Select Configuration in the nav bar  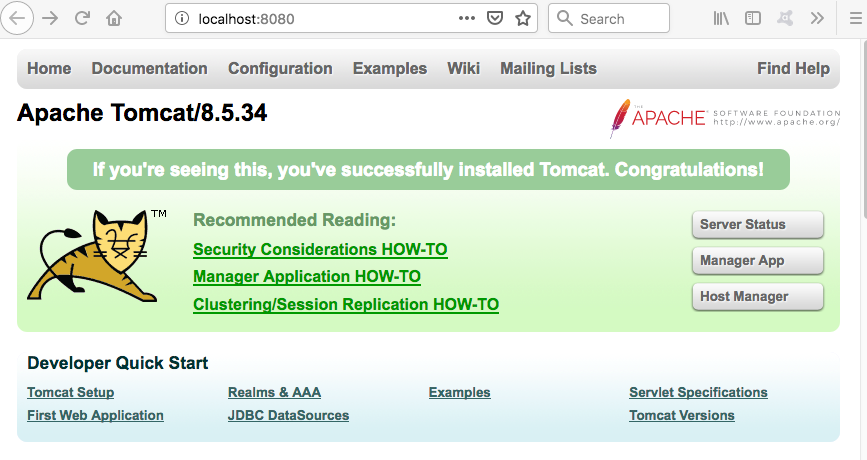[x=280, y=69]
